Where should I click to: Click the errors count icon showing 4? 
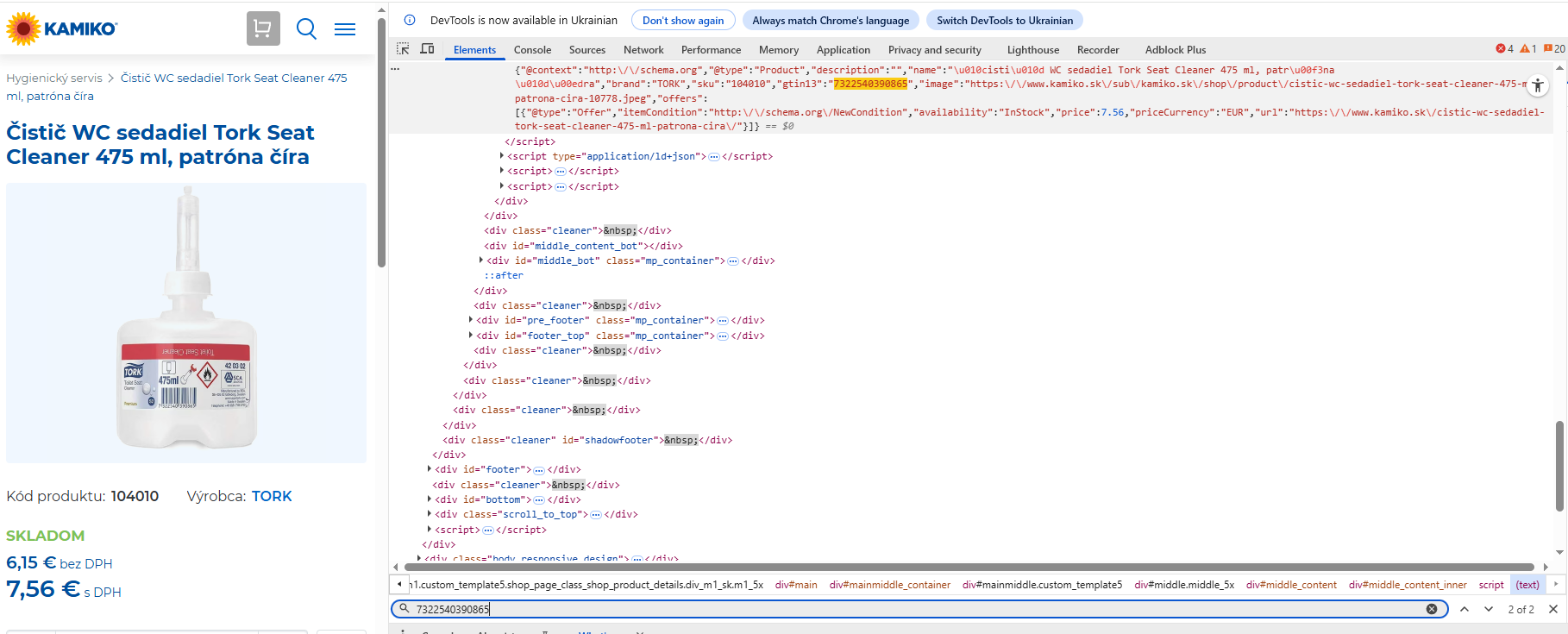pos(1504,49)
